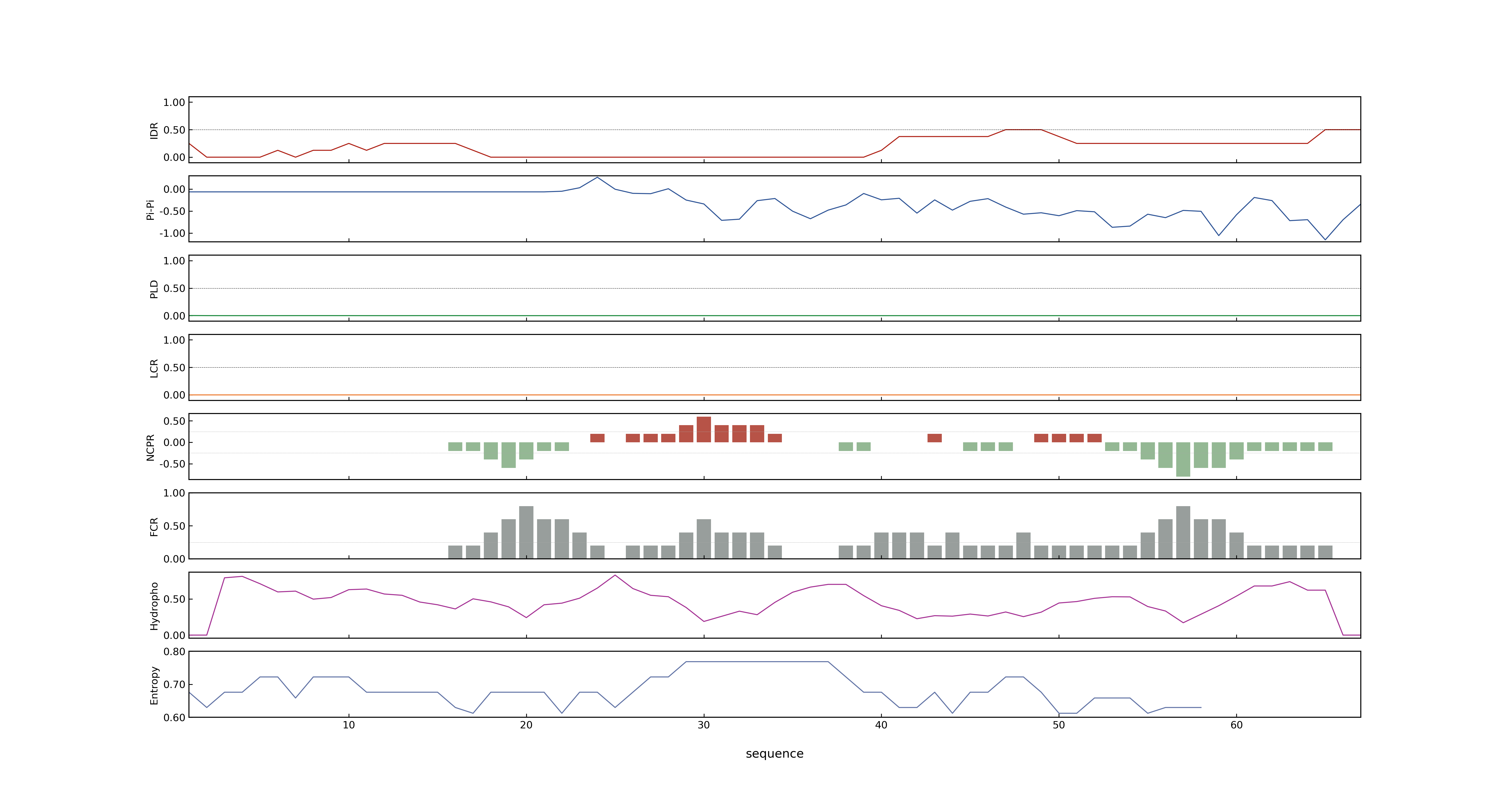
Task: Click the FCR y-axis label
Action: 154,526
